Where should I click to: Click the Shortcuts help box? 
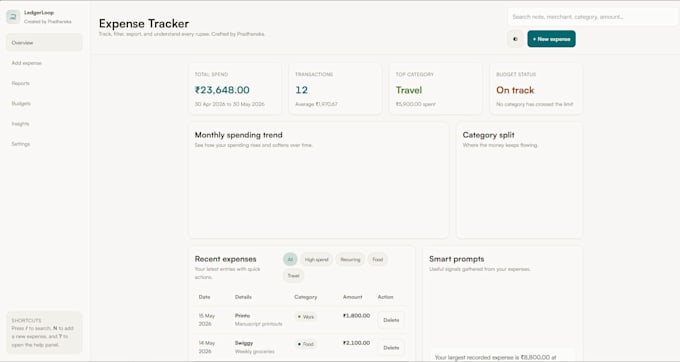pos(44,333)
